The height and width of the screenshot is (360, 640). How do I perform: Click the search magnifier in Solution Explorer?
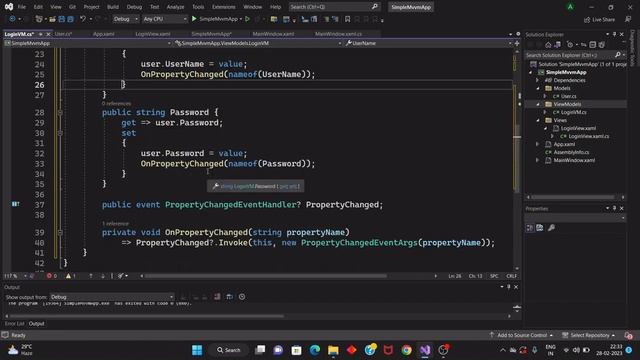tap(618, 55)
